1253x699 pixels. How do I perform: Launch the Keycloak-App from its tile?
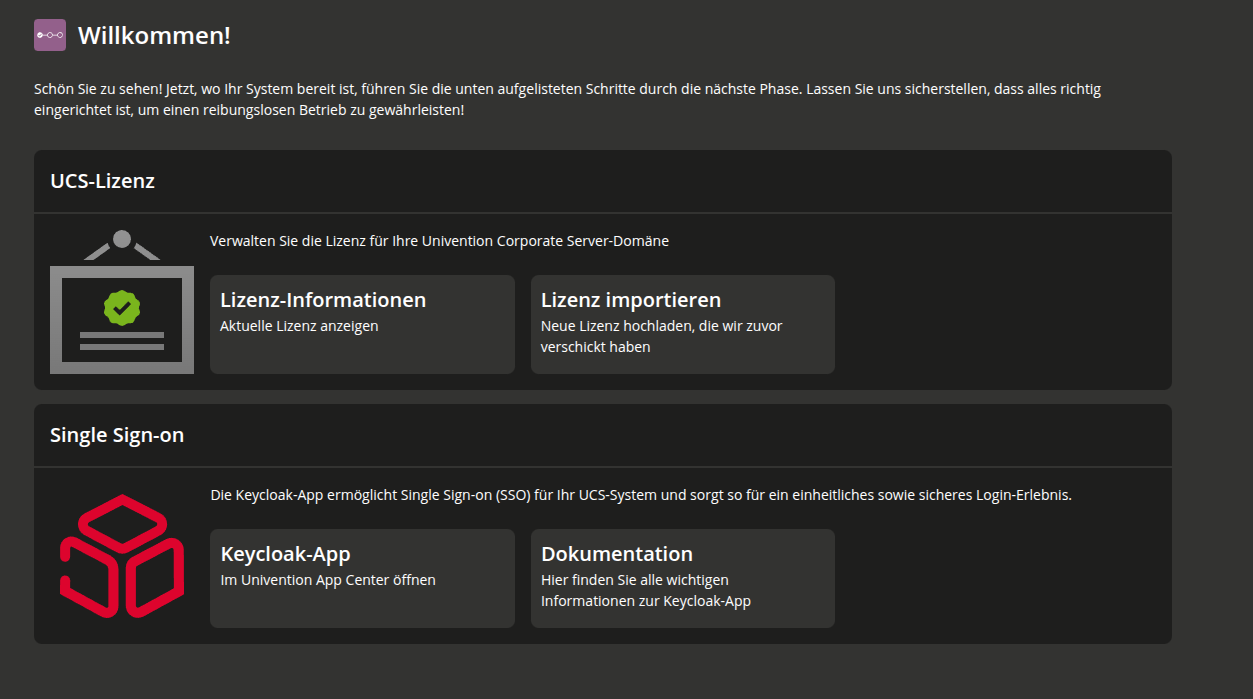[x=362, y=578]
